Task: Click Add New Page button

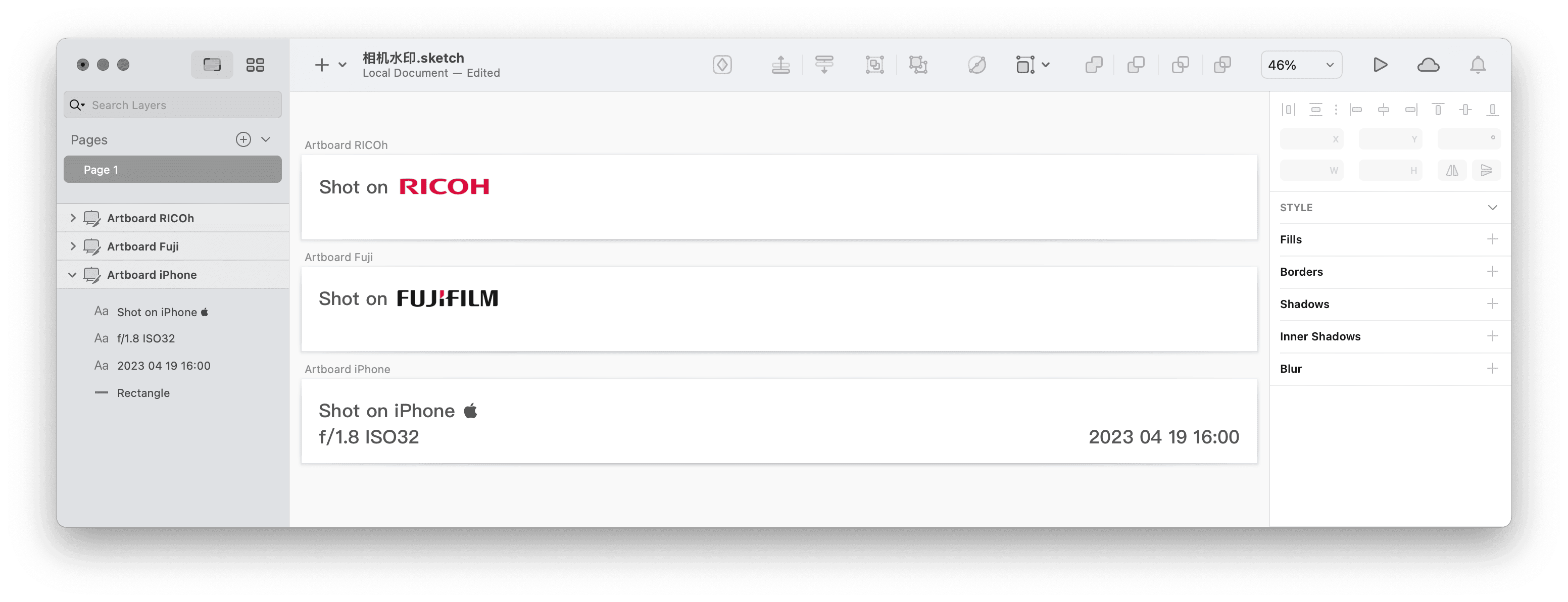Action: [x=244, y=139]
